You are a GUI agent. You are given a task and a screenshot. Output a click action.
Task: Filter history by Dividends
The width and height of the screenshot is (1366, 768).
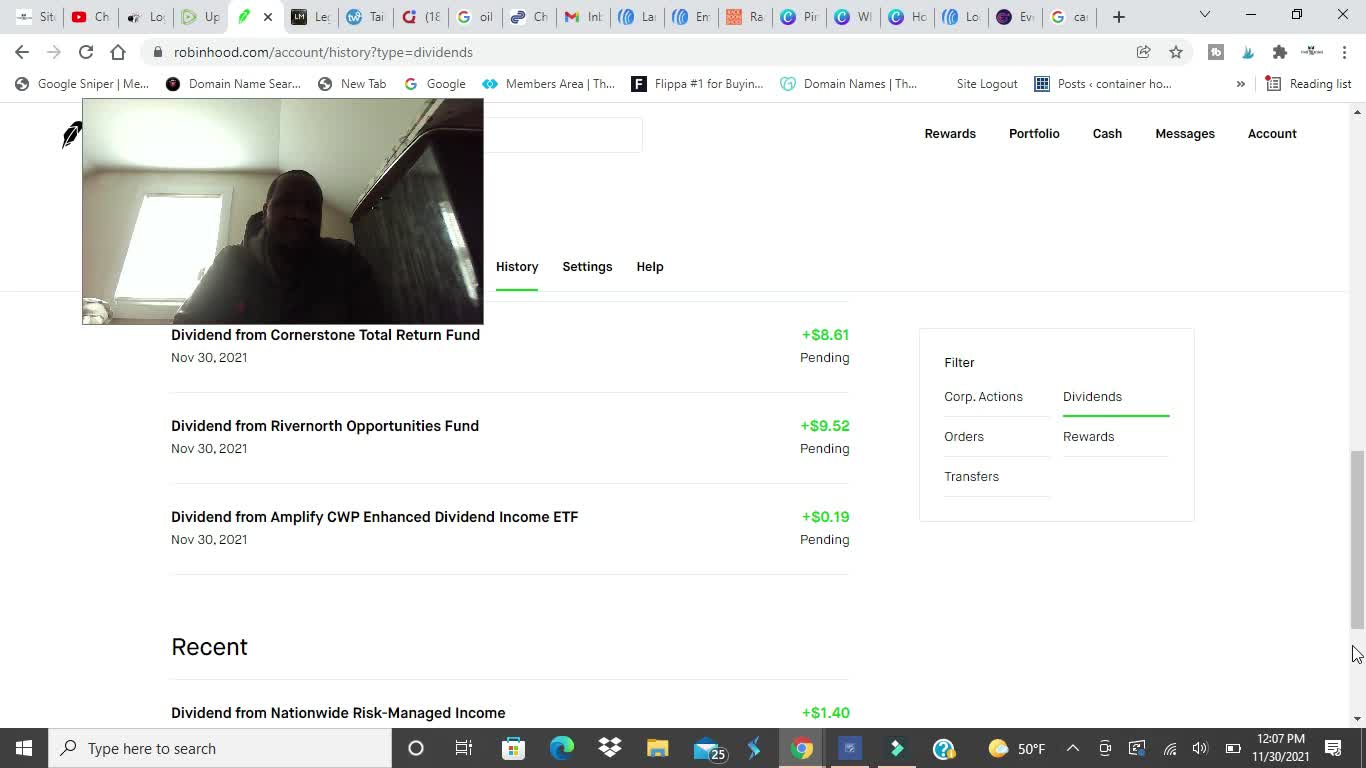1092,397
